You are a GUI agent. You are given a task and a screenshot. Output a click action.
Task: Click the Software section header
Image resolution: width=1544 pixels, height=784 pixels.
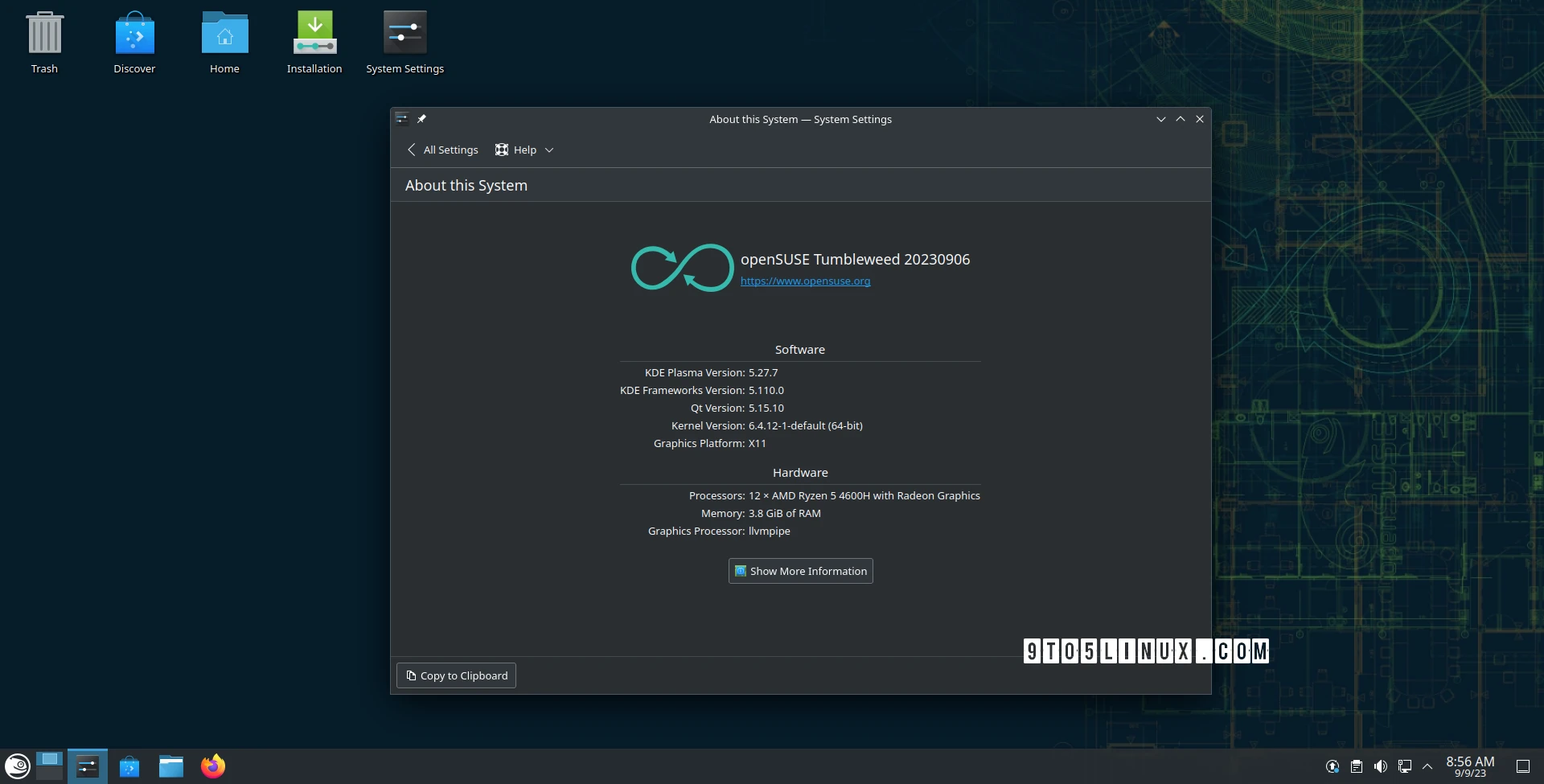[x=800, y=350]
